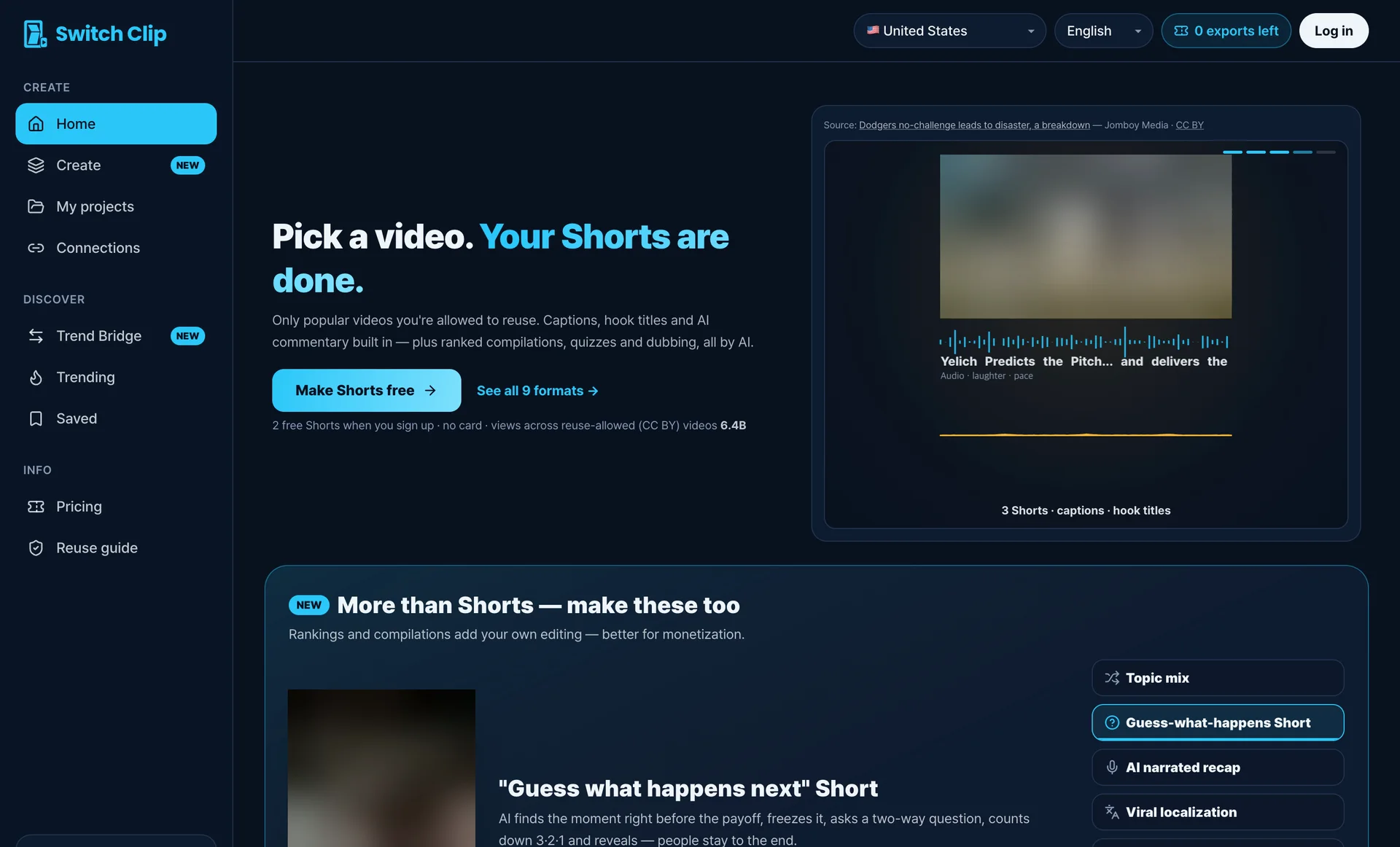Click the Home house icon in sidebar

click(36, 124)
